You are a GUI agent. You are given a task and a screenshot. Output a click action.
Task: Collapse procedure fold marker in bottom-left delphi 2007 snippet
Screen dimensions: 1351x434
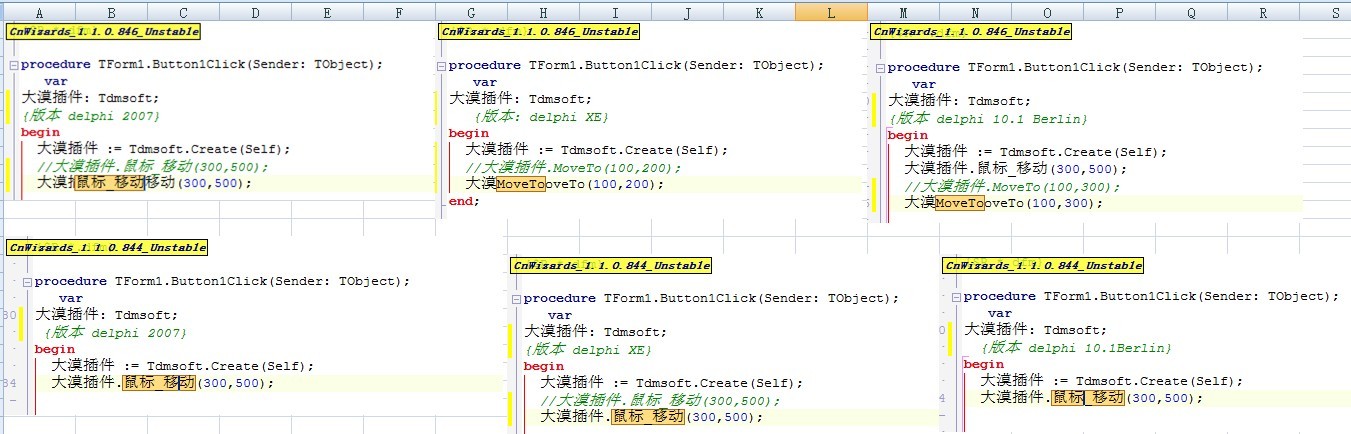coord(27,282)
